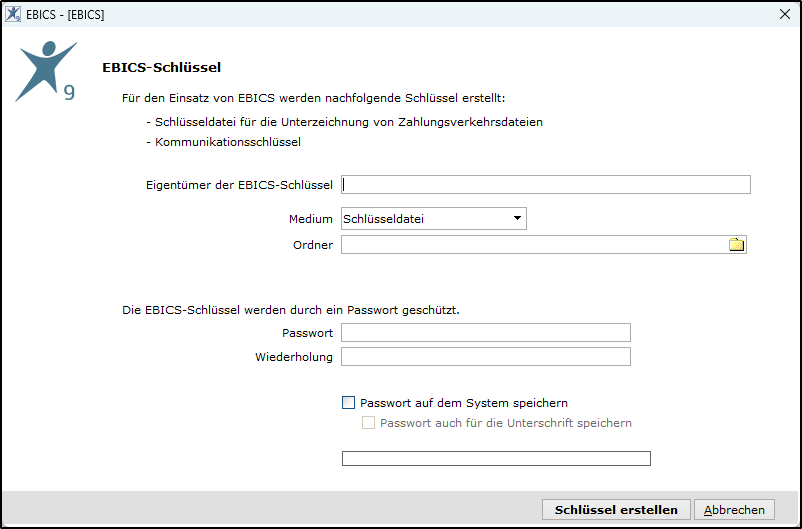Click the Wiederholung input field

(x=486, y=357)
